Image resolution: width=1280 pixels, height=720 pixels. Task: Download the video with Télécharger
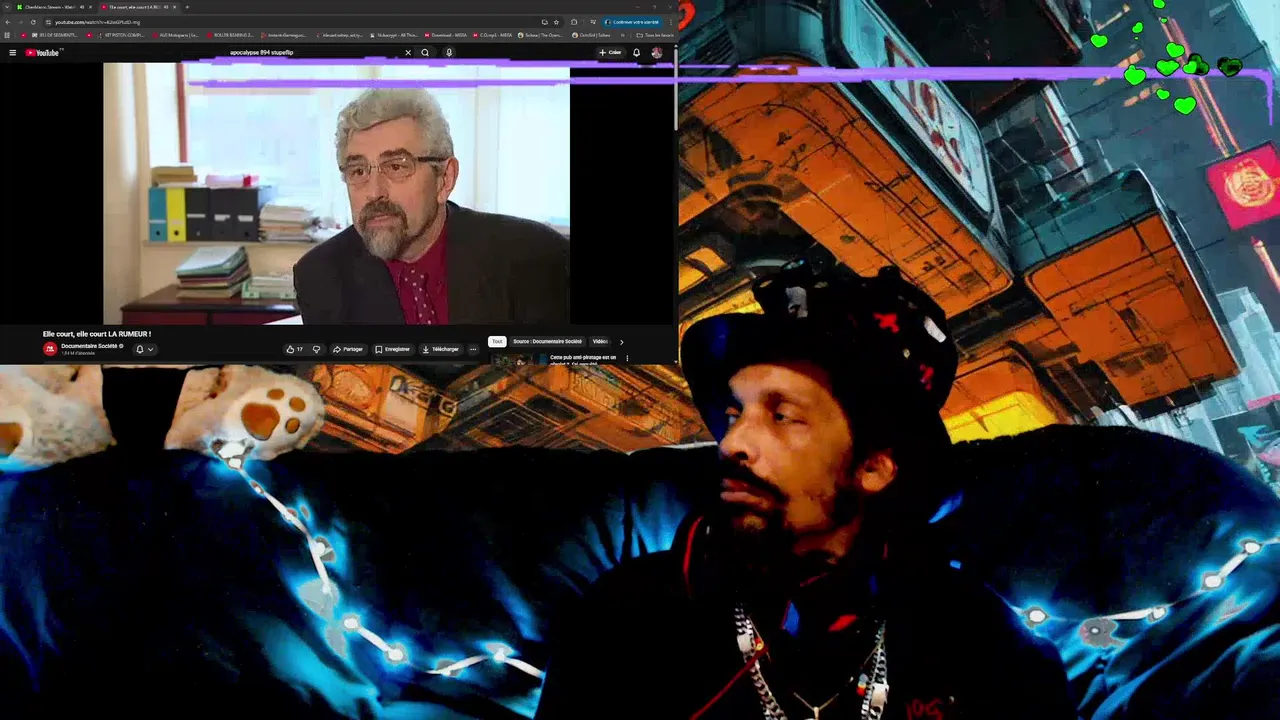[x=440, y=349]
